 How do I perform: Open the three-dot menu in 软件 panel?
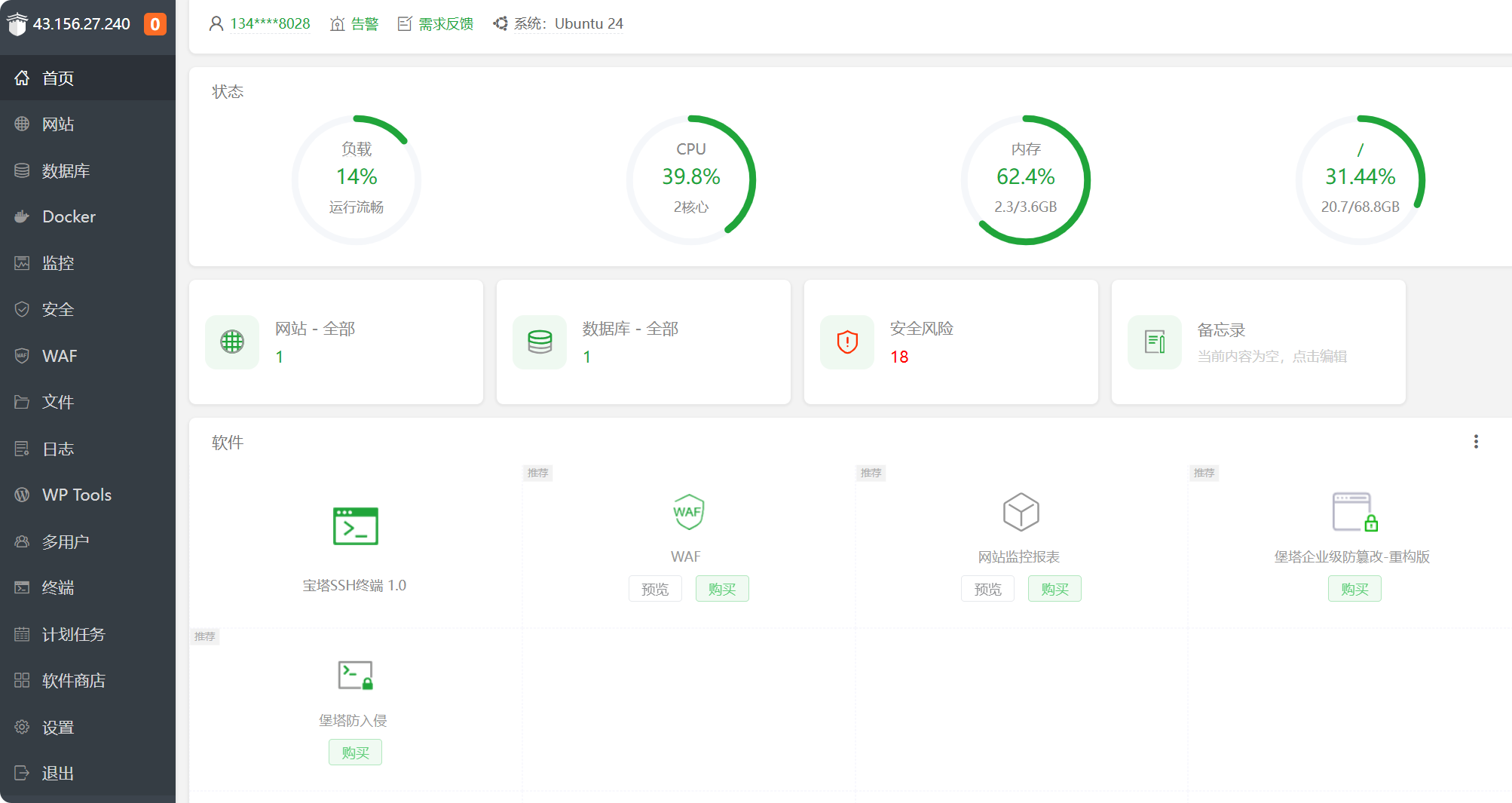1476,442
